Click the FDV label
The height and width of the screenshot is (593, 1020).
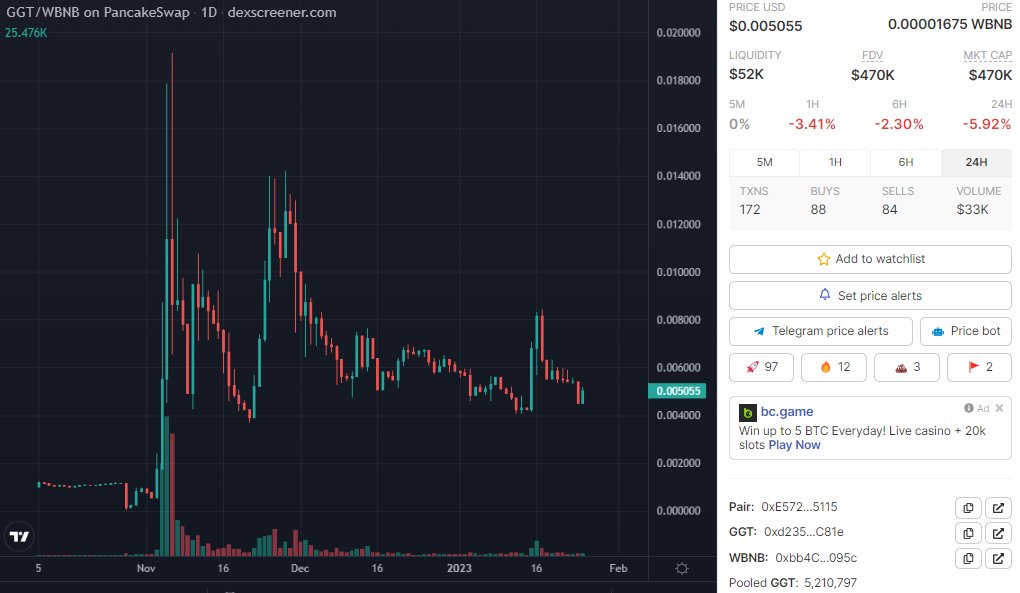pos(872,56)
